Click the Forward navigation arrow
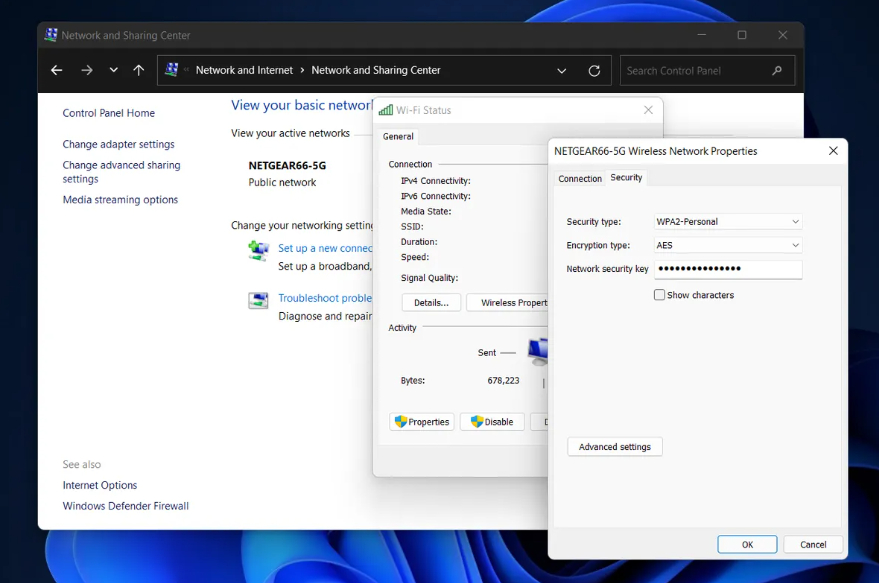Viewport: 879px width, 583px height. pyautogui.click(x=87, y=71)
